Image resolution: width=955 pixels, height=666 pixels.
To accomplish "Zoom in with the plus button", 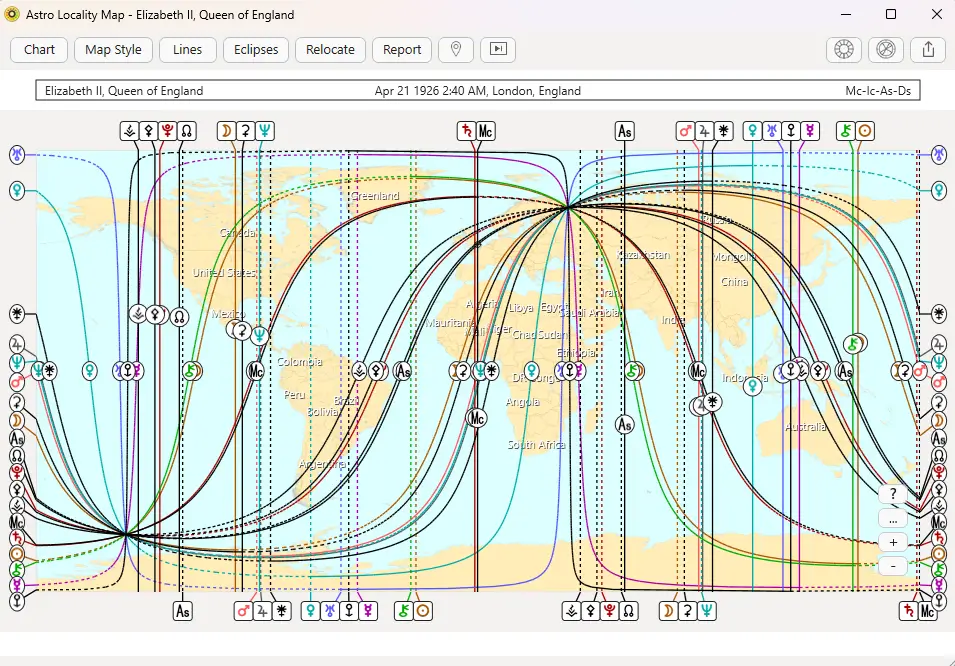I will pos(893,542).
